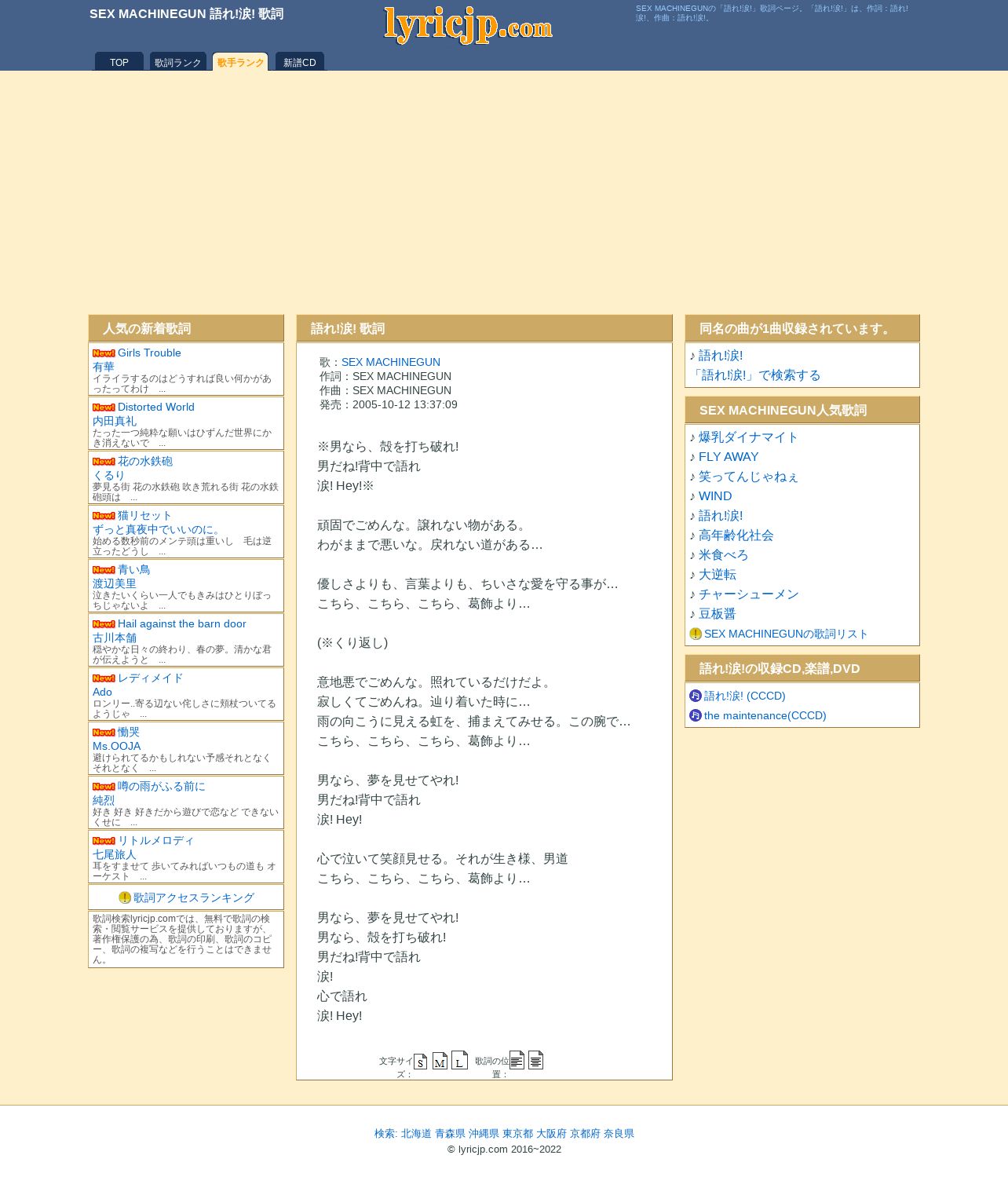
Task: Open artist 七尾旅人 link
Action: [x=115, y=854]
